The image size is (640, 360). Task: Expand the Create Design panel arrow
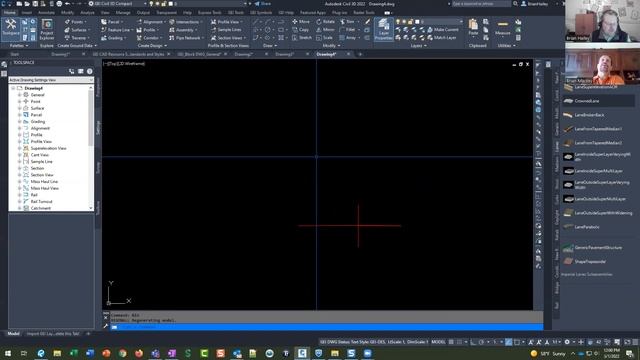click(165, 46)
